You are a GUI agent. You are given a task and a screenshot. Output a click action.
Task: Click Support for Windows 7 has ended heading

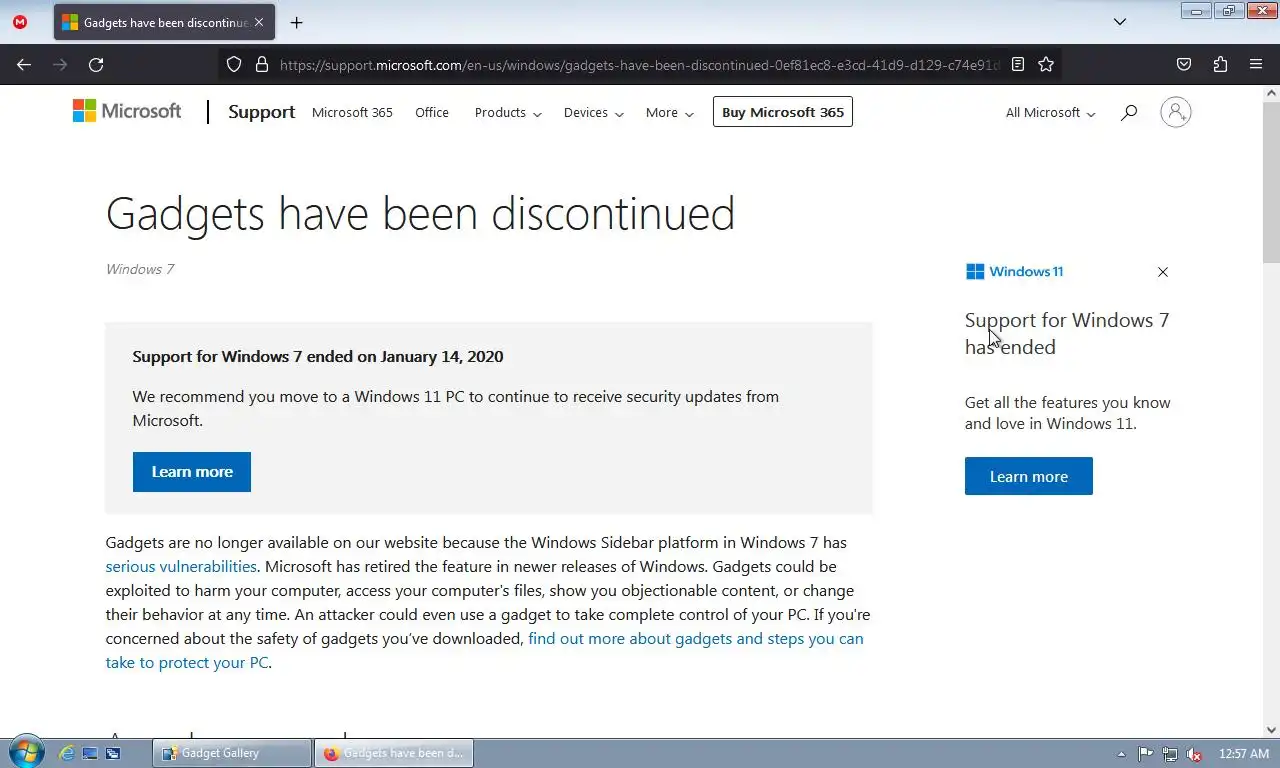tap(1067, 333)
